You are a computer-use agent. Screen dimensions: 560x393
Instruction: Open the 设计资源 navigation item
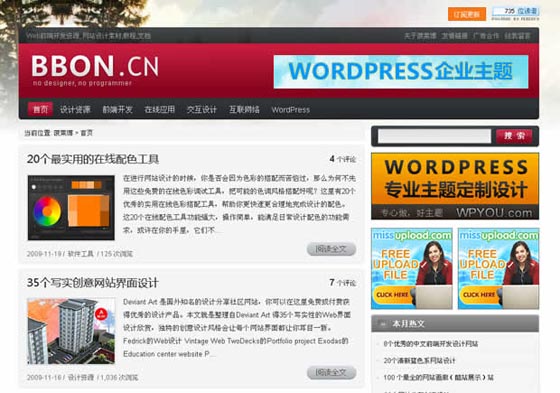(x=75, y=110)
